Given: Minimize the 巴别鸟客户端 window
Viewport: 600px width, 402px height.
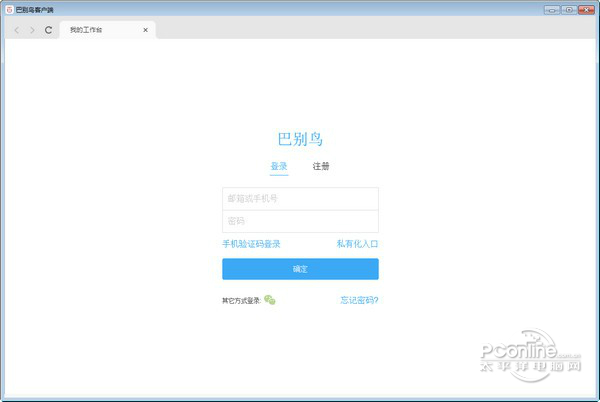Looking at the screenshot, I should (x=552, y=10).
